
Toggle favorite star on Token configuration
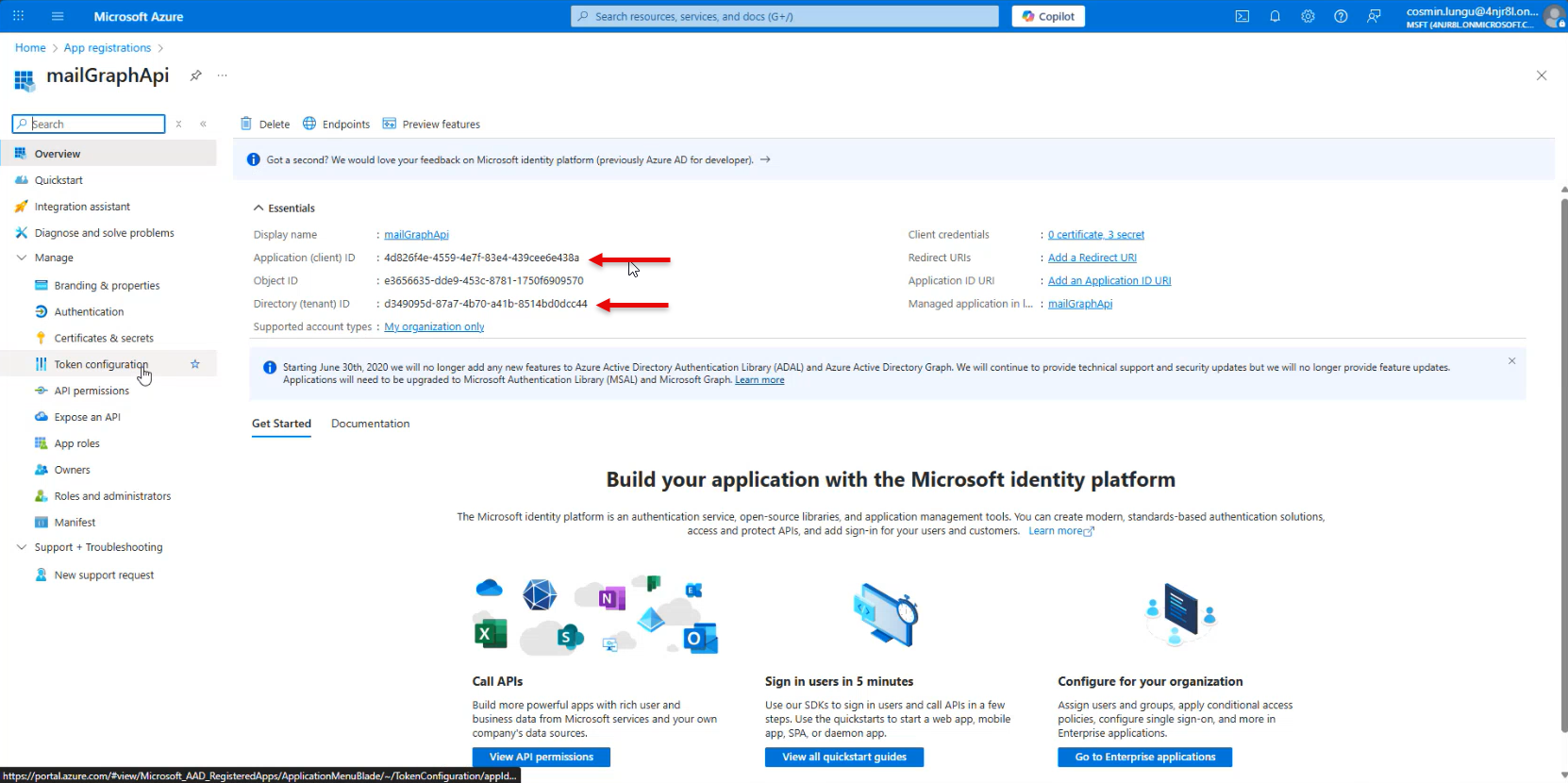(195, 364)
